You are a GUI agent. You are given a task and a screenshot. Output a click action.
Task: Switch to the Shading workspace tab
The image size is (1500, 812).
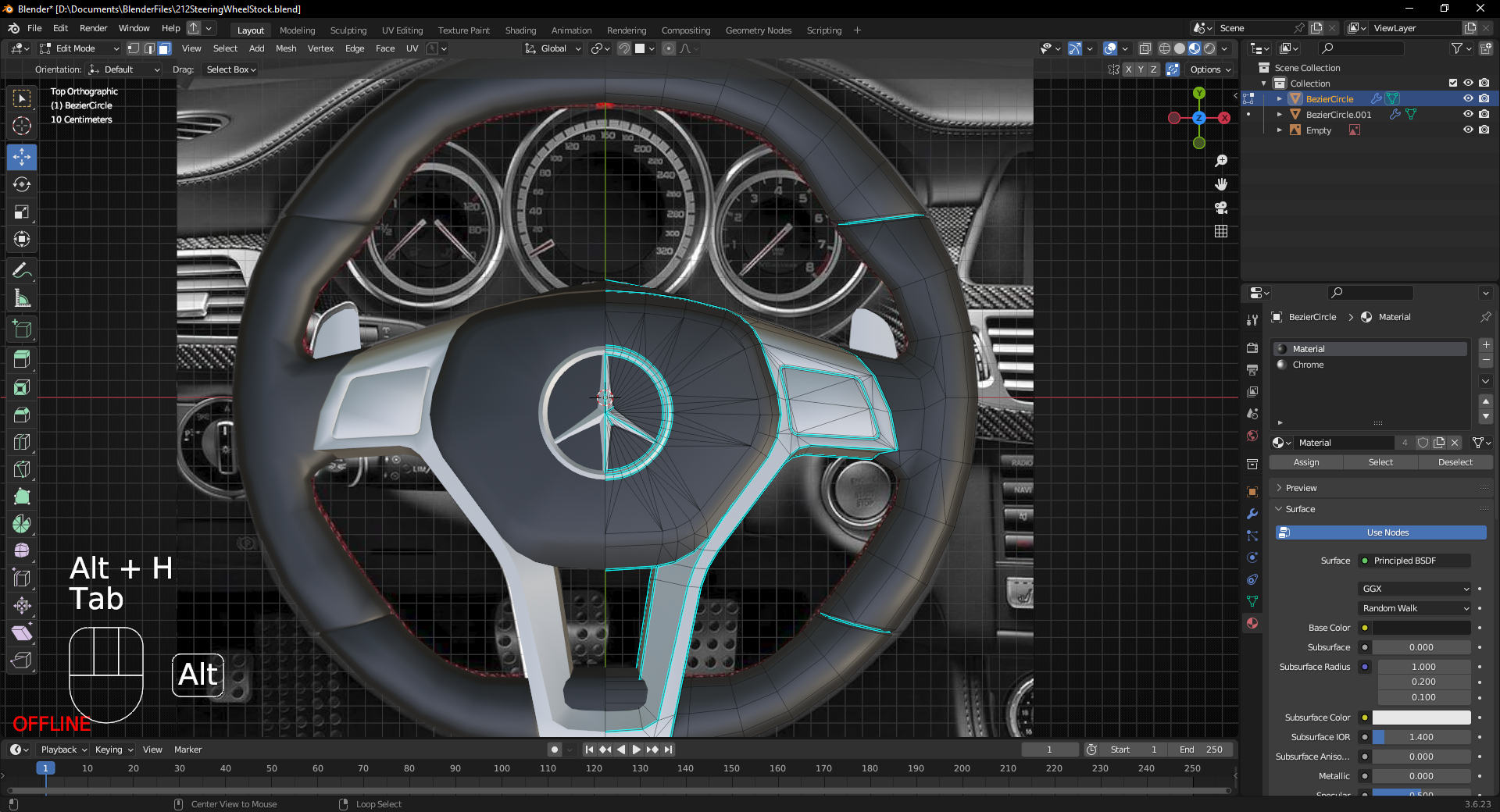[520, 30]
